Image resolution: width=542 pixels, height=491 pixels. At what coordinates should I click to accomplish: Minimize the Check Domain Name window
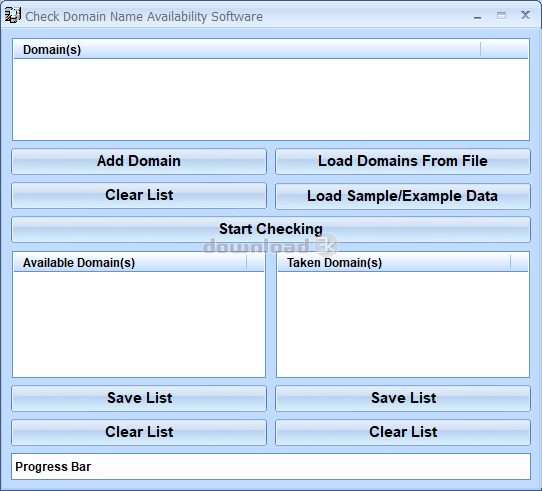coord(478,16)
